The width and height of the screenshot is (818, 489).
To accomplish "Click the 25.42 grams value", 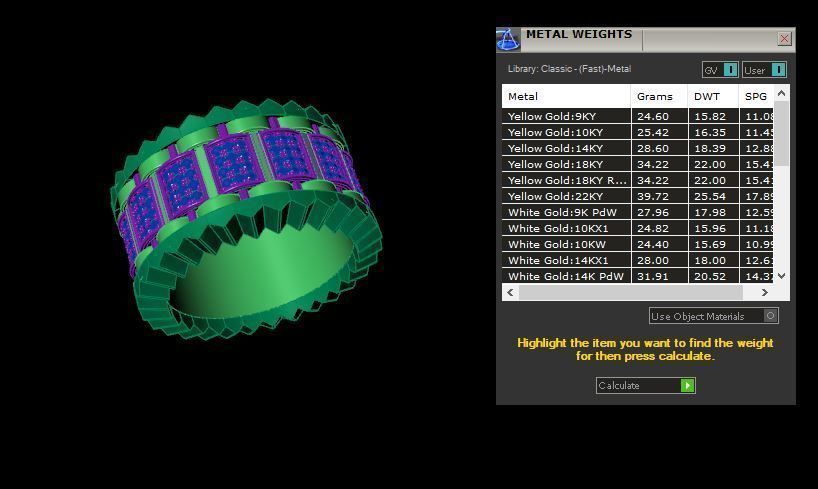I will coord(653,133).
